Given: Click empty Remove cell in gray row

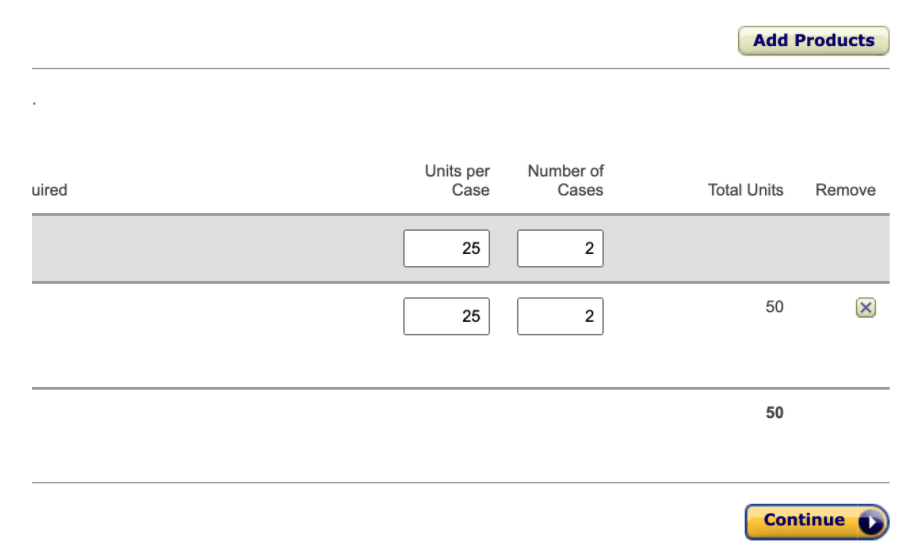Looking at the screenshot, I should tap(845, 248).
